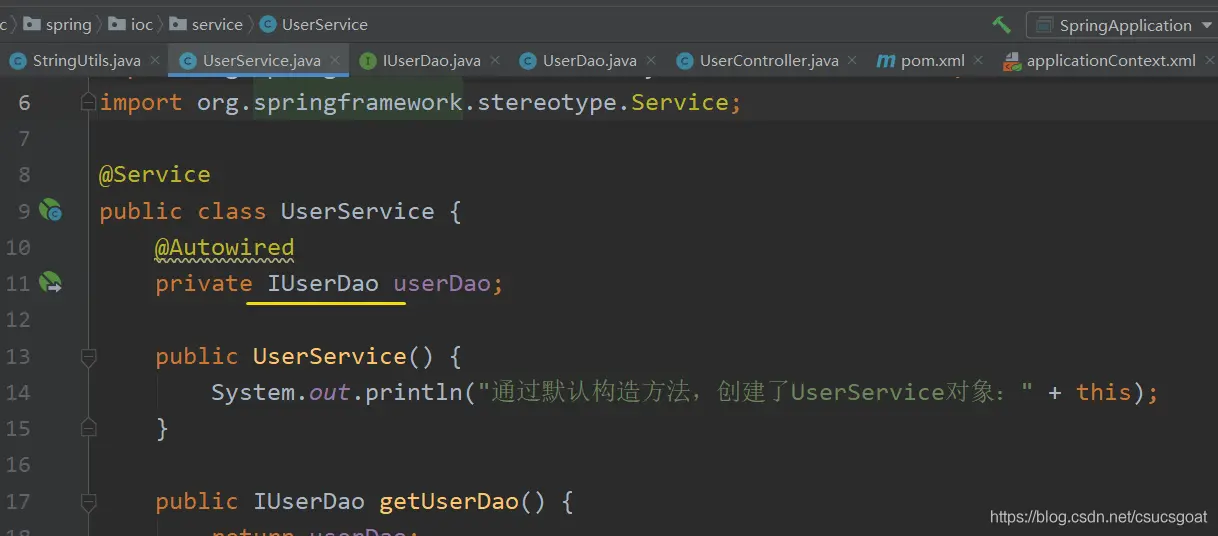This screenshot has height=536, width=1218.
Task: Switch to the pom.xml tab
Action: [932, 61]
